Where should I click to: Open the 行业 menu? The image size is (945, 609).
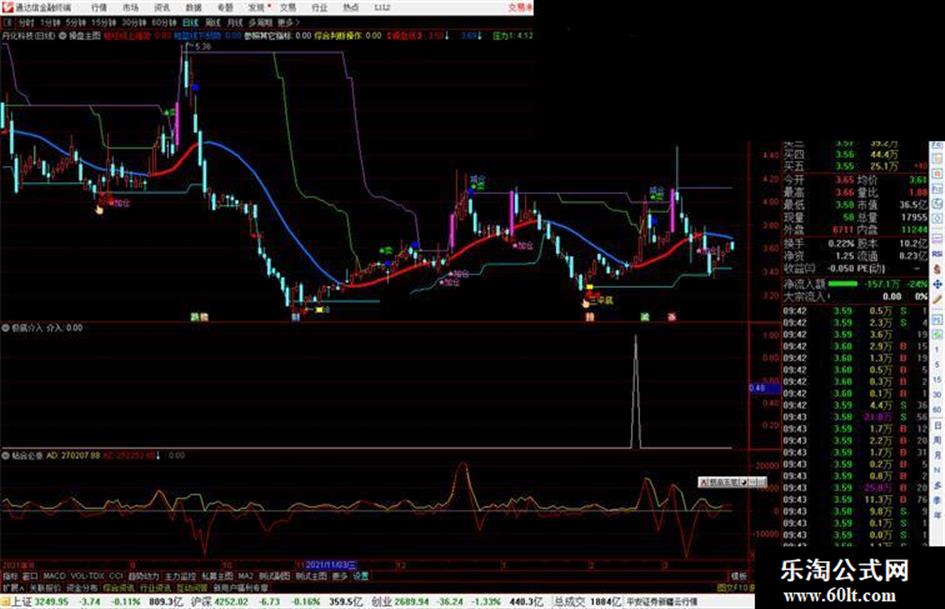[x=319, y=7]
